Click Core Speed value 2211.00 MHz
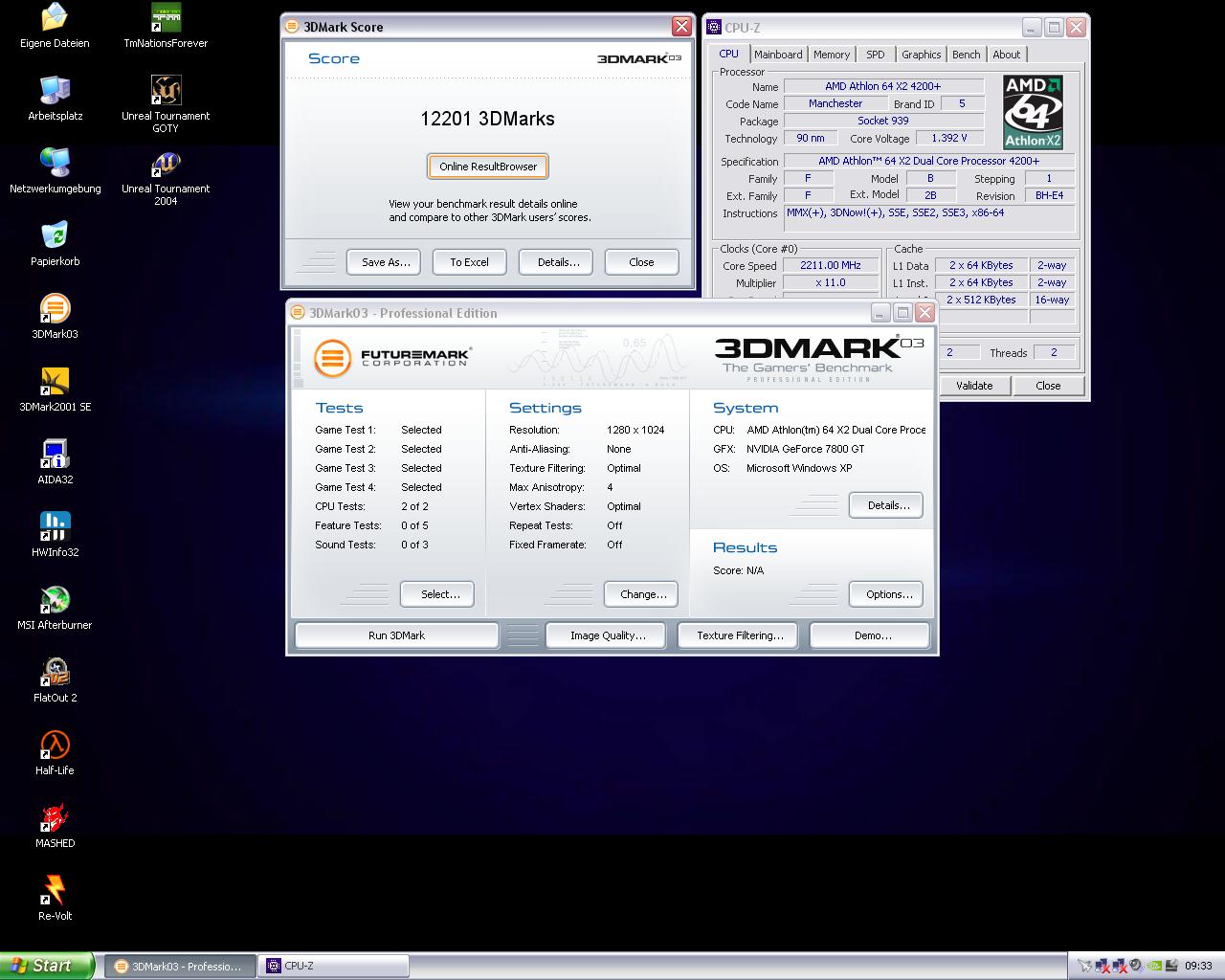Viewport: 1225px width, 980px height. click(x=831, y=265)
